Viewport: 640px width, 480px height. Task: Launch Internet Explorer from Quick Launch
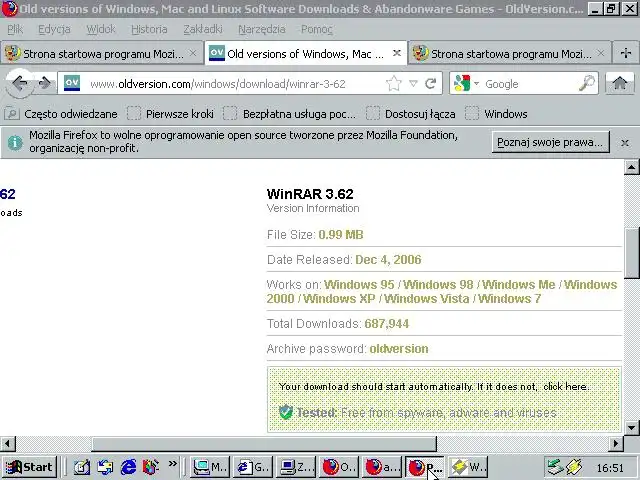pos(128,467)
